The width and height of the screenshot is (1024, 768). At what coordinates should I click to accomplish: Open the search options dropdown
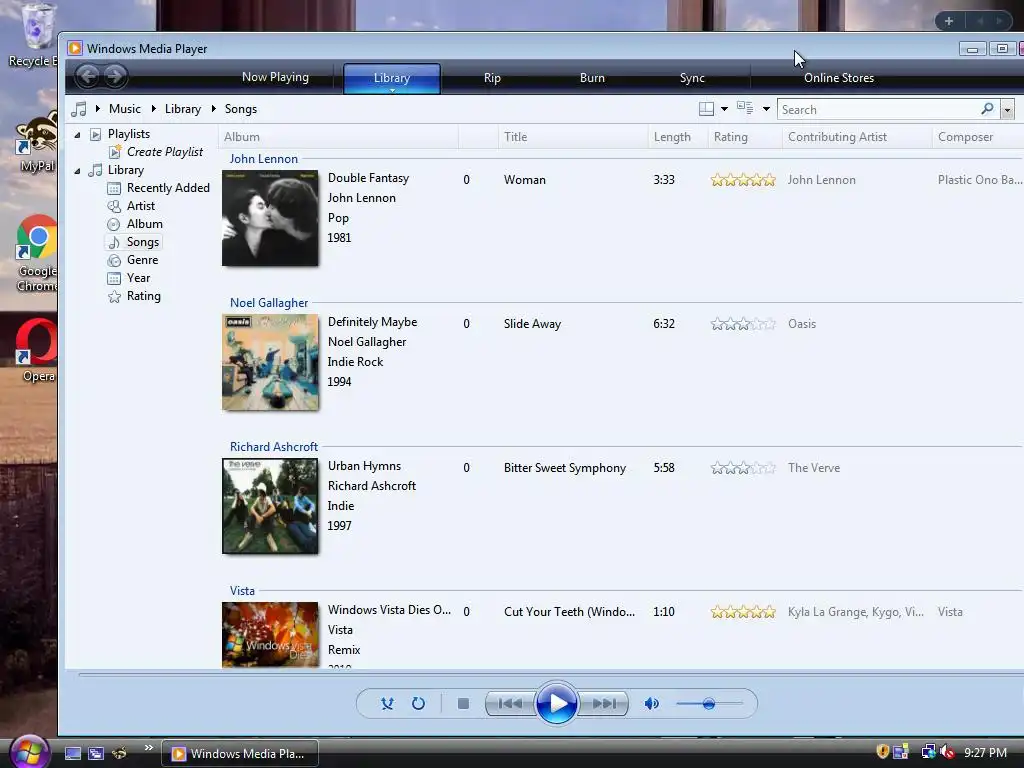(1008, 110)
